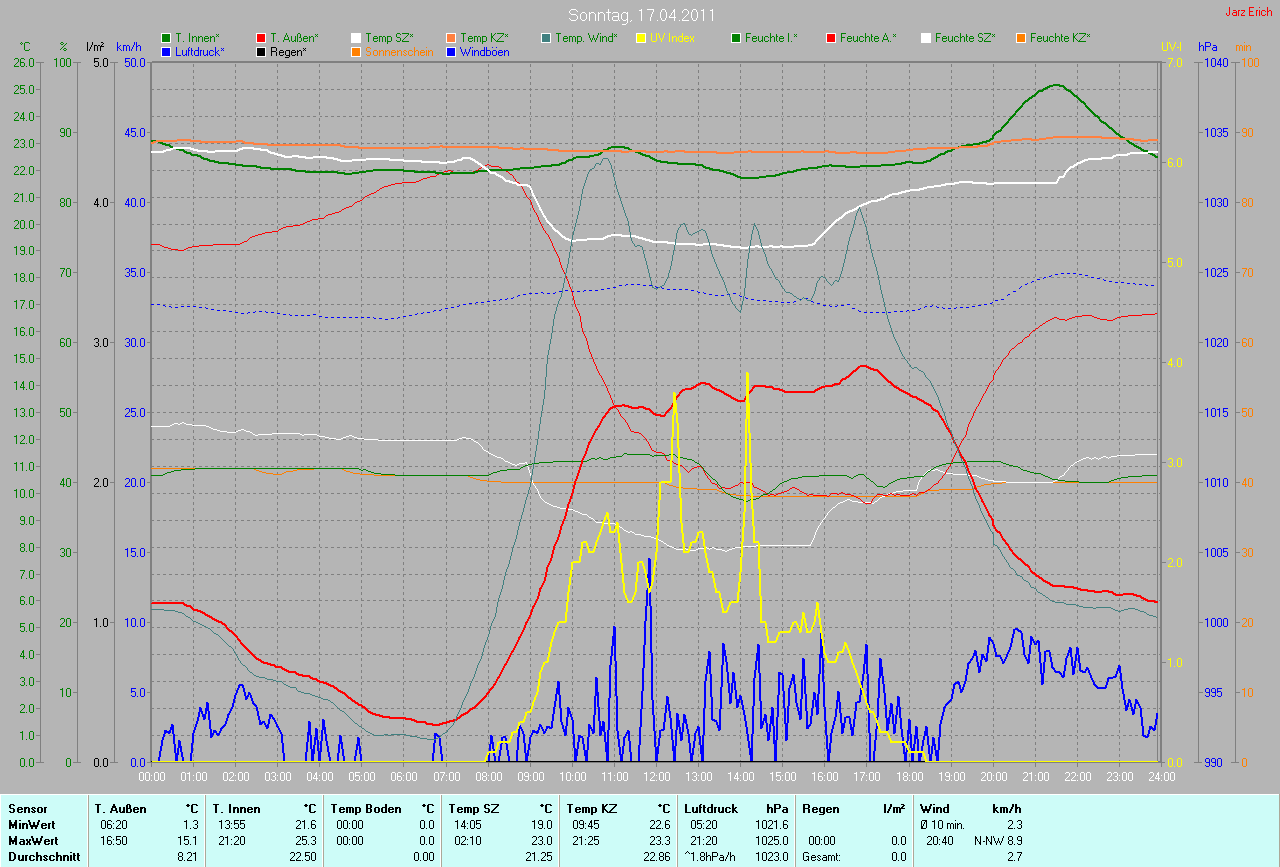Click the black Regen legend square
The height and width of the screenshot is (867, 1280).
click(261, 51)
